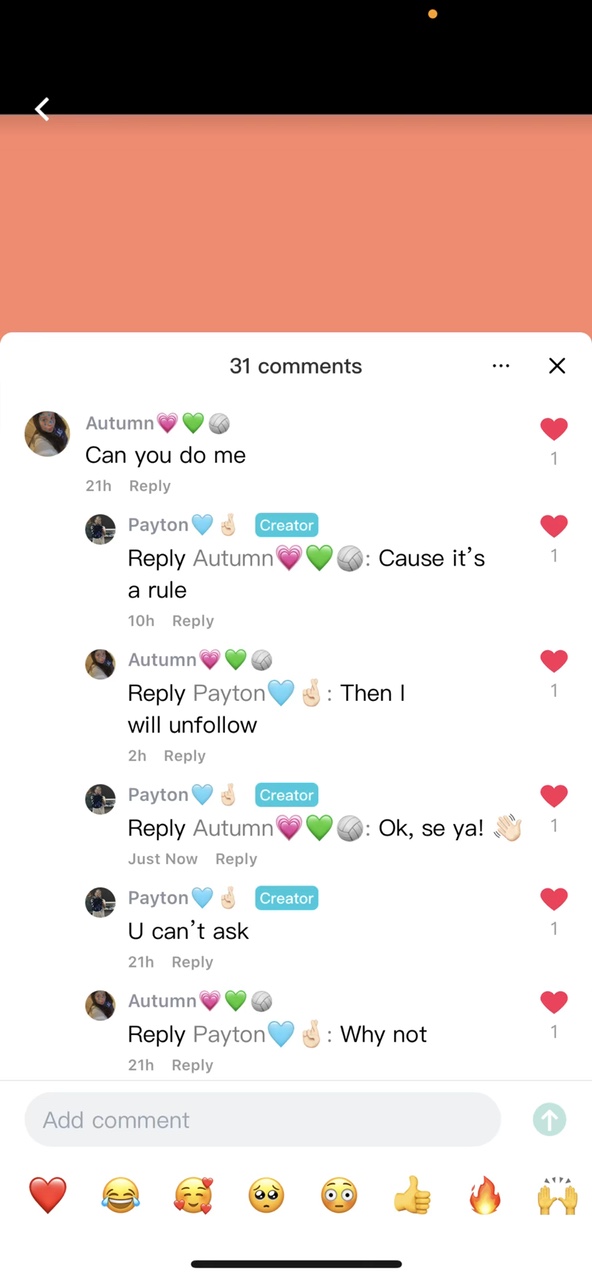The width and height of the screenshot is (592, 1280).
Task: Insert the thumbs up emoji
Action: (x=412, y=1195)
